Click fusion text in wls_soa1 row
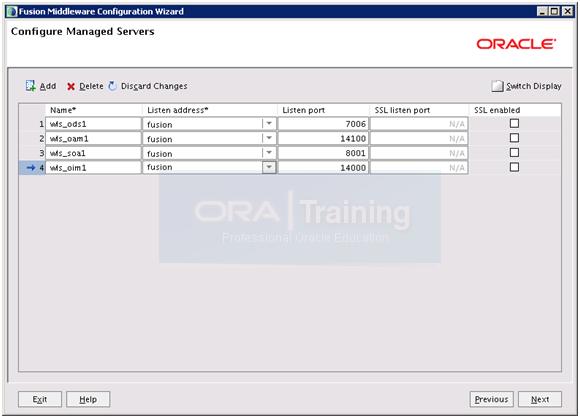Image resolution: width=580 pixels, height=418 pixels. [x=160, y=154]
